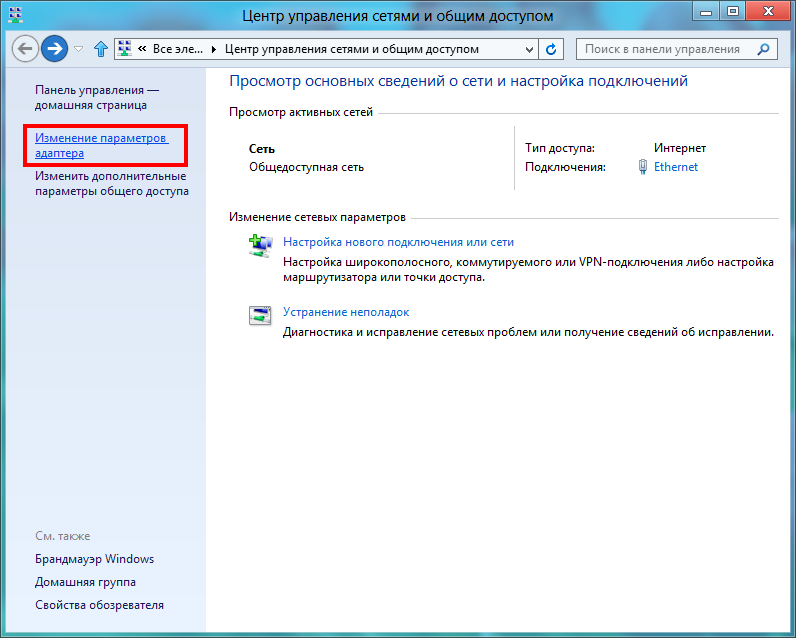Click the control panel icon in address bar
The height and width of the screenshot is (638, 796).
coord(125,49)
